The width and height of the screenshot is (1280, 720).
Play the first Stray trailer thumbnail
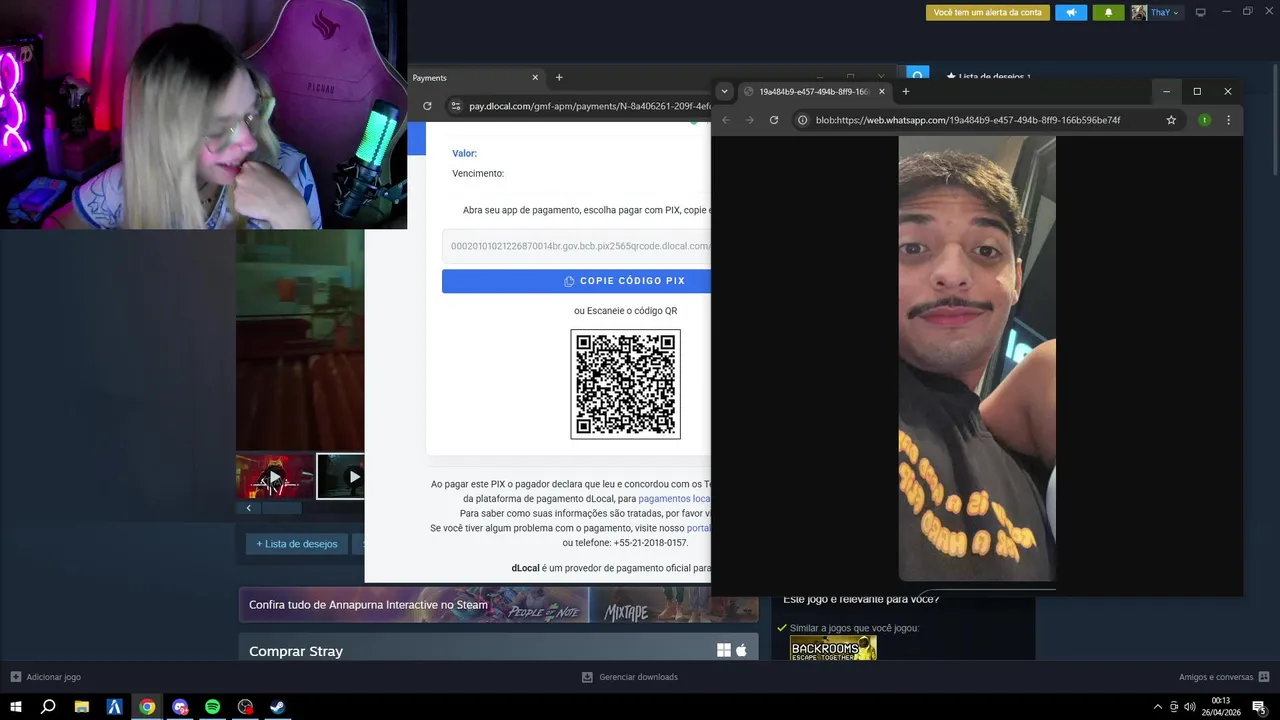tap(275, 477)
